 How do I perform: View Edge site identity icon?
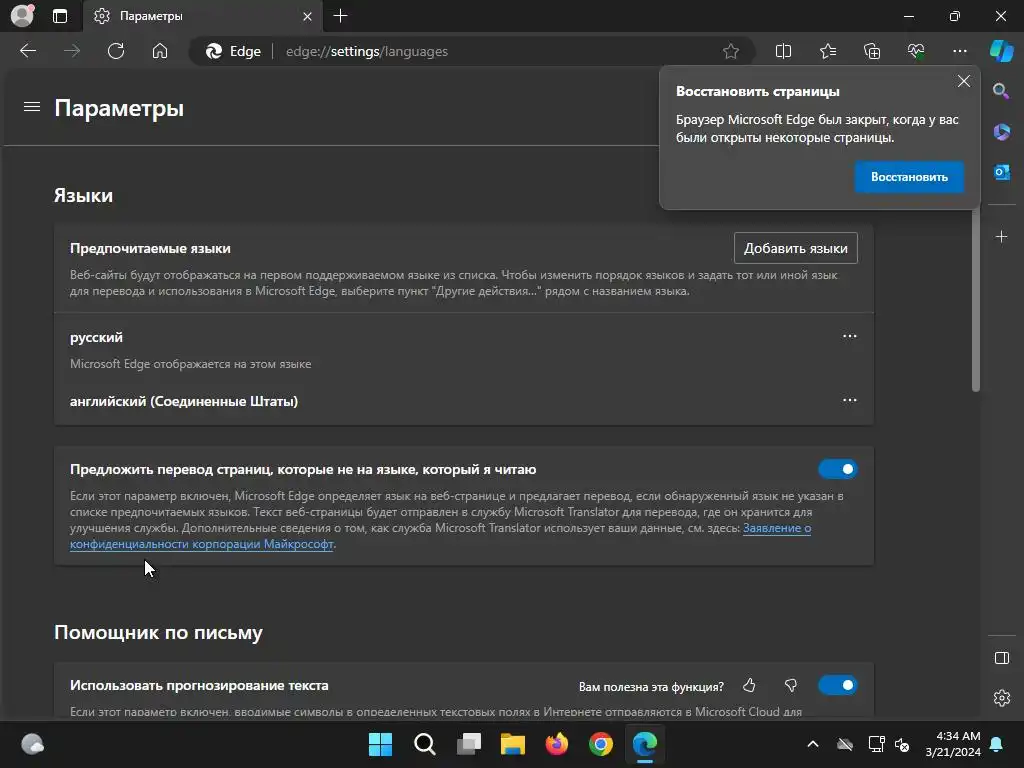pos(232,51)
